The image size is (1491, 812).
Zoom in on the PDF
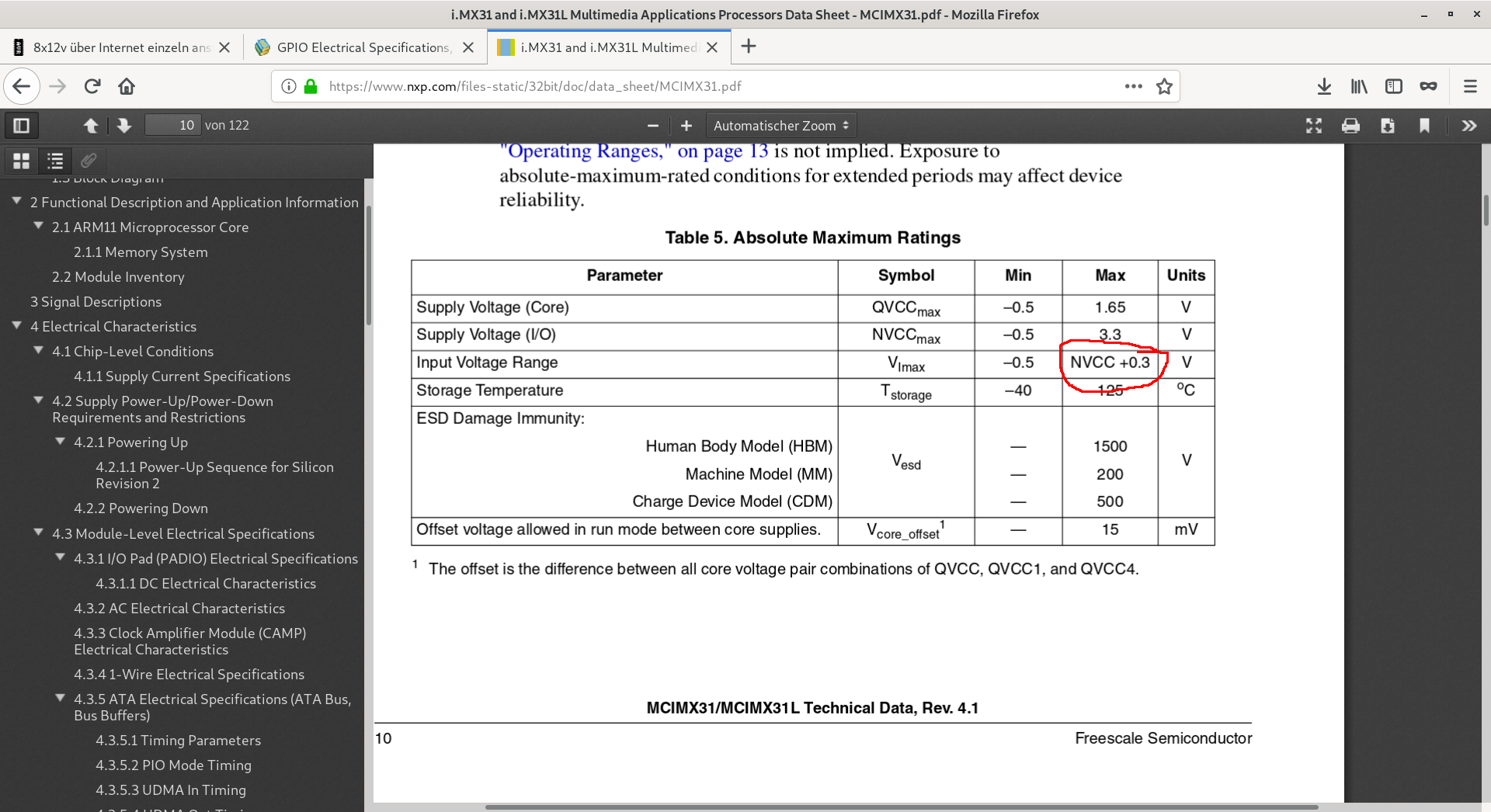(686, 125)
